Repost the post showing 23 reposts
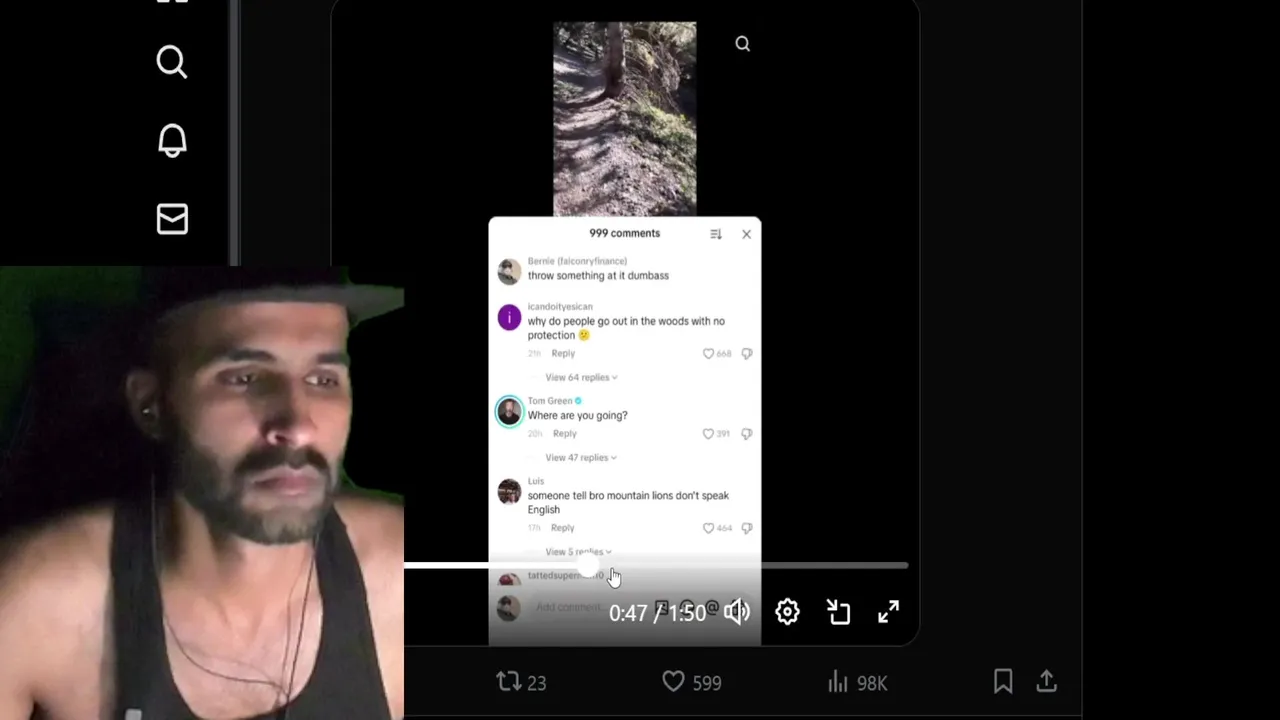Viewport: 1280px width, 720px height. point(521,682)
